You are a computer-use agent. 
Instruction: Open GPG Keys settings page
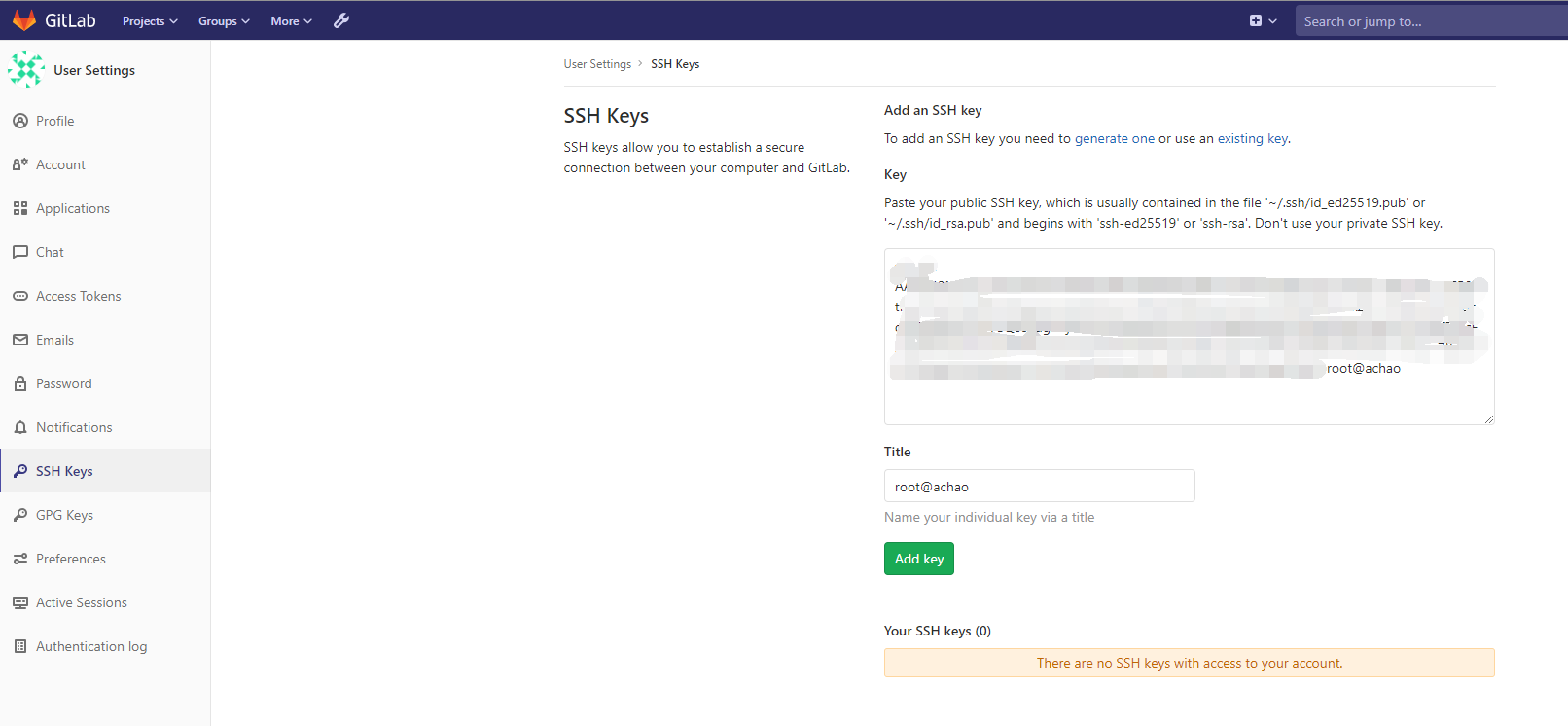pyautogui.click(x=64, y=515)
